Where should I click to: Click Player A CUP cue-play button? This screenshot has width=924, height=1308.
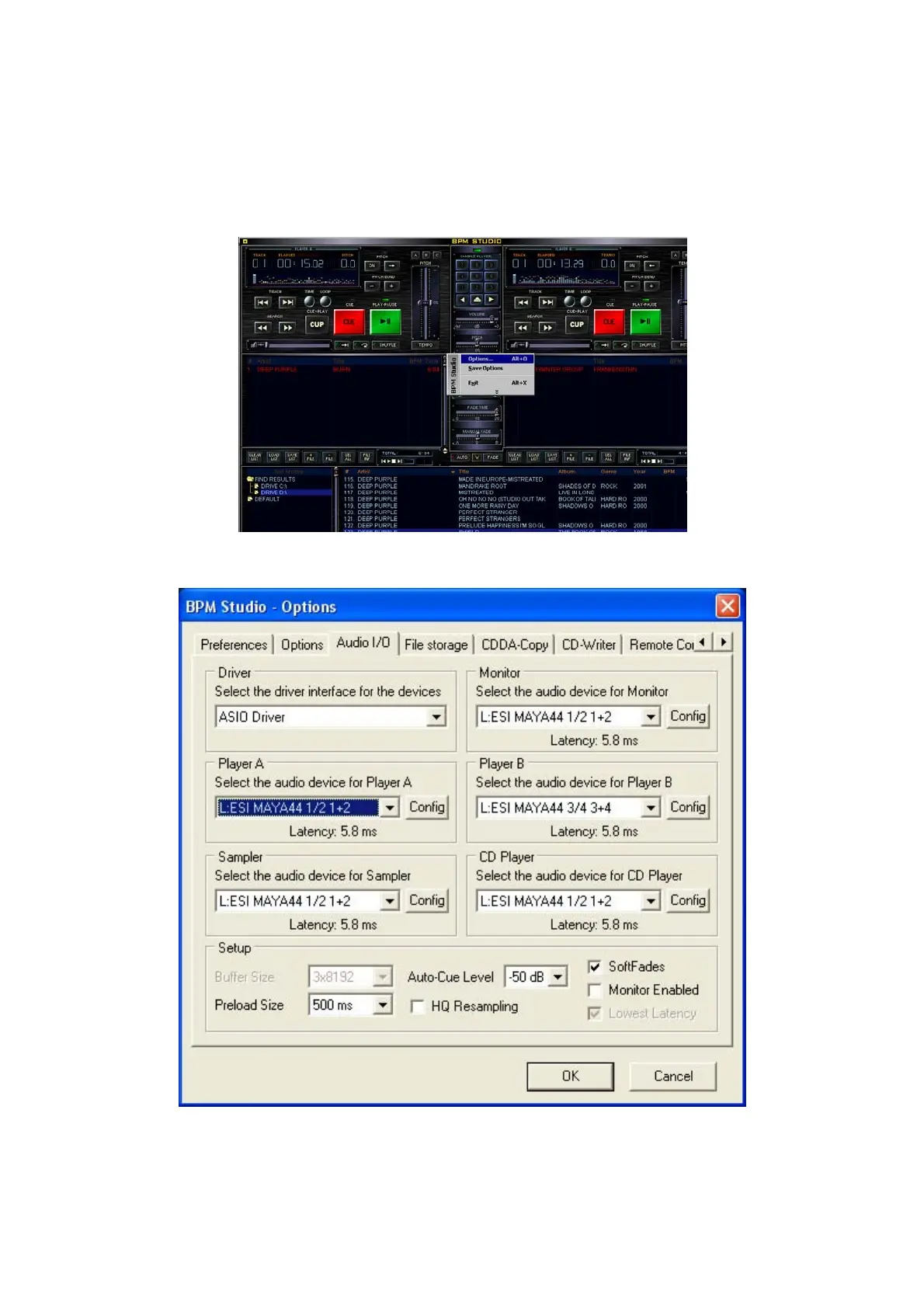[x=317, y=325]
